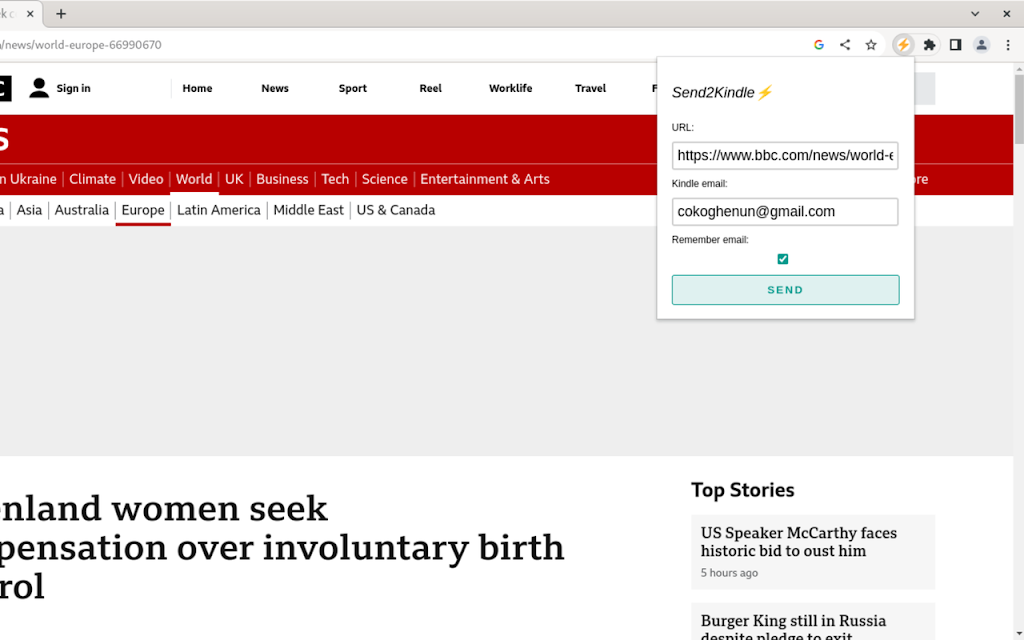1024x640 pixels.
Task: Focus the Kindle email input field
Action: coord(785,212)
